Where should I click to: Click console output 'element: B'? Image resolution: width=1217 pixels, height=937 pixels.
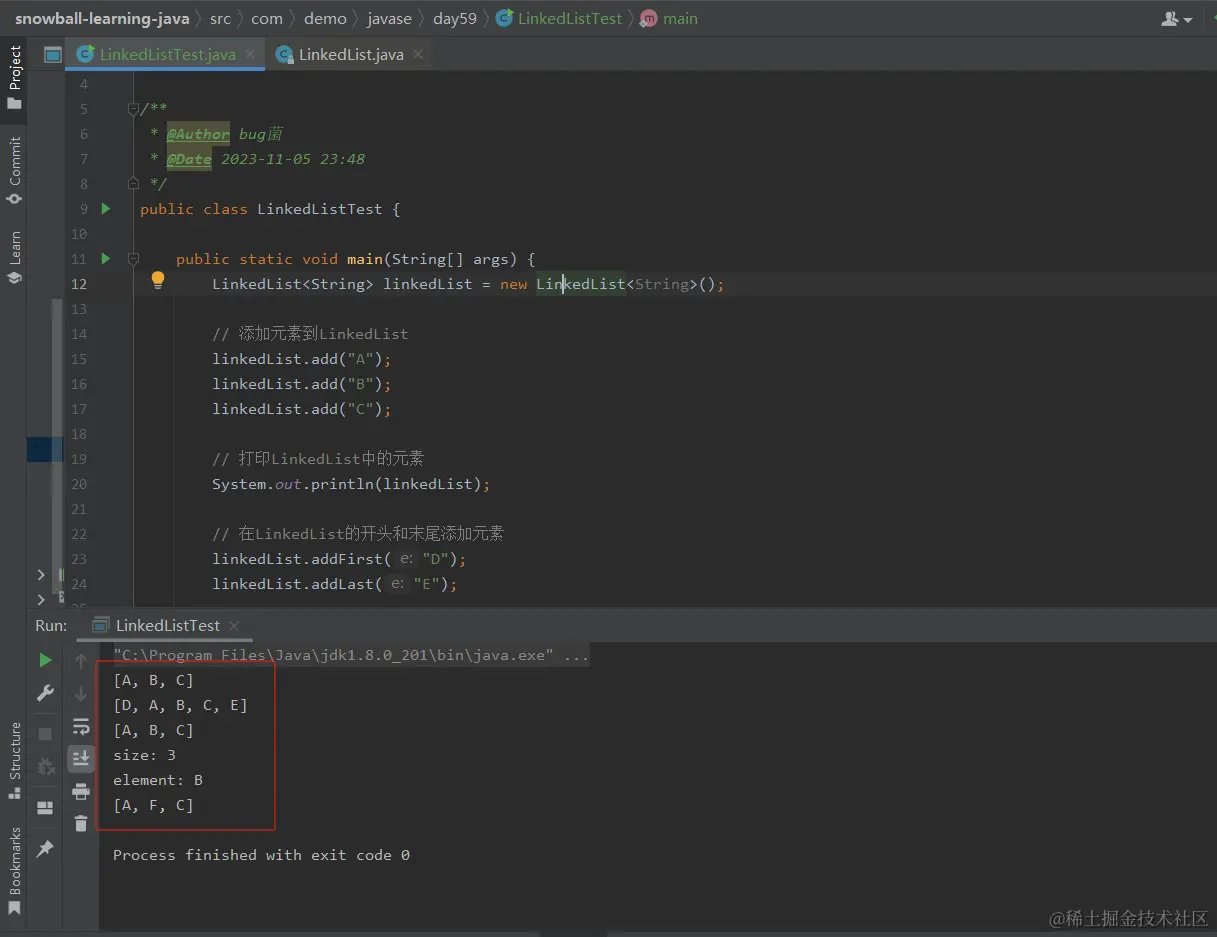158,780
